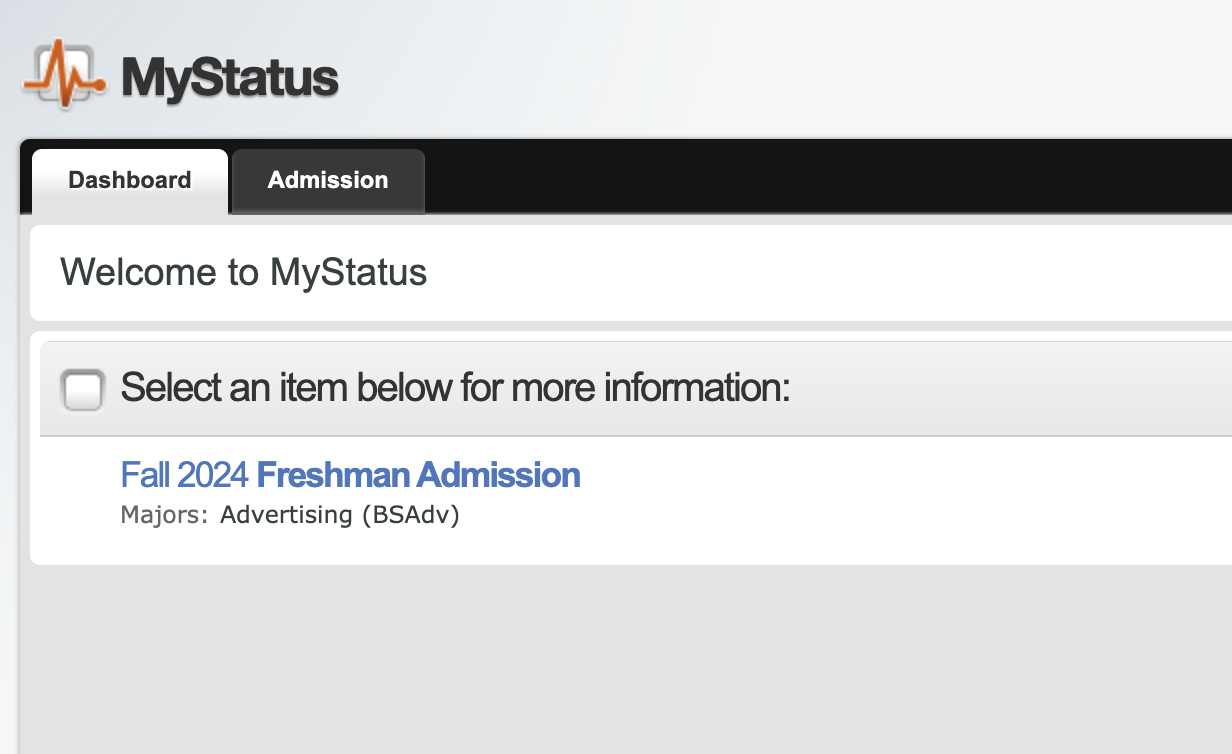Click "MyStatus" within the welcome heading
Screen dimensions: 1232x754
[x=348, y=273]
